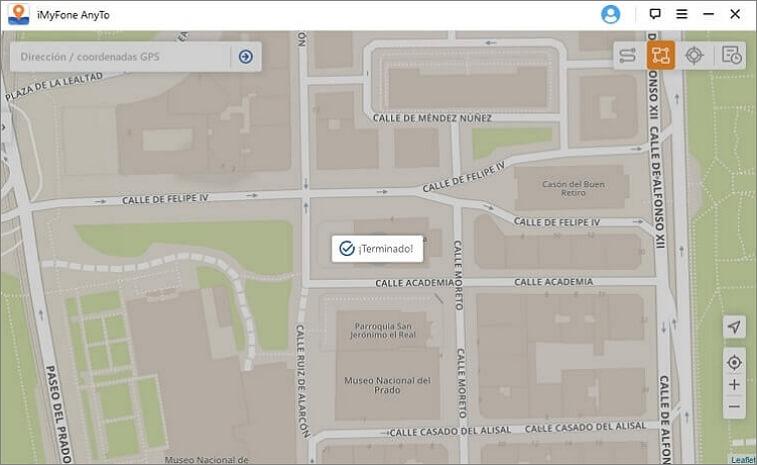This screenshot has width=757, height=465.
Task: Open the user account profile icon
Action: click(610, 14)
